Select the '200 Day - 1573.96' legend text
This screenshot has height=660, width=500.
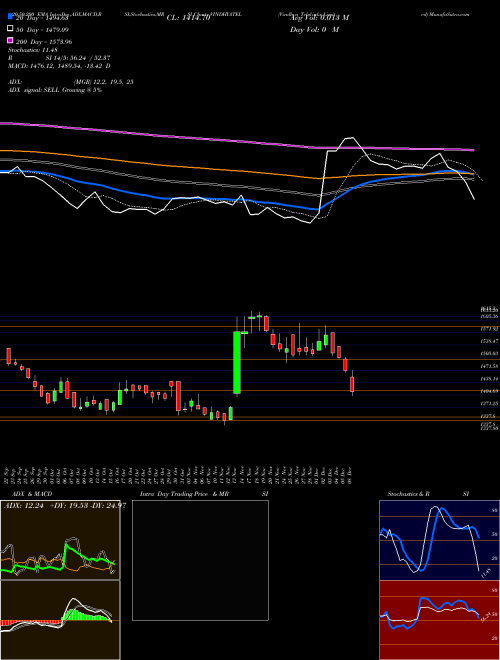pos(44,42)
